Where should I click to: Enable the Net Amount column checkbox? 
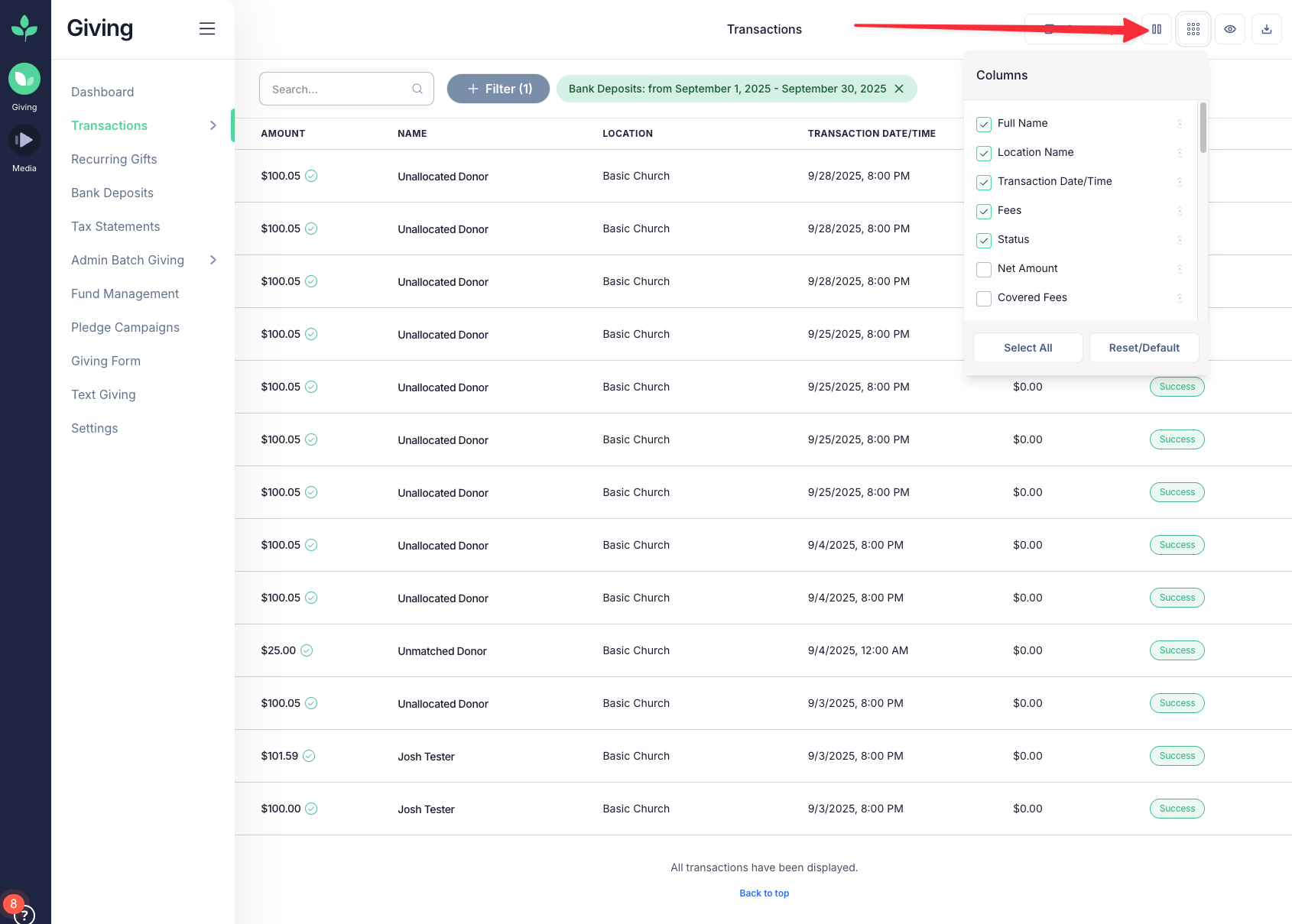[984, 269]
